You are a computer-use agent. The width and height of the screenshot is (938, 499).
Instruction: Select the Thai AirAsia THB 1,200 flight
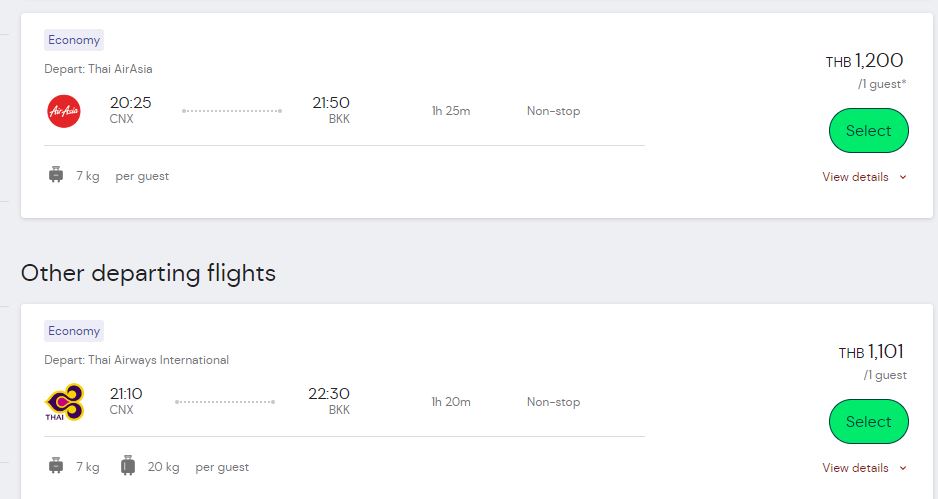(x=869, y=130)
